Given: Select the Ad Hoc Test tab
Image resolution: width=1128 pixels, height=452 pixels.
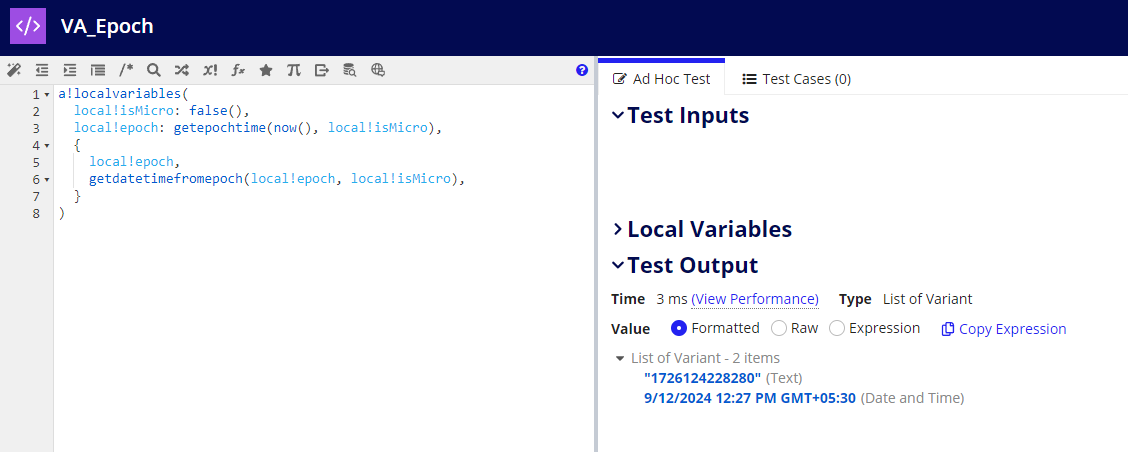Looking at the screenshot, I should (x=661, y=79).
